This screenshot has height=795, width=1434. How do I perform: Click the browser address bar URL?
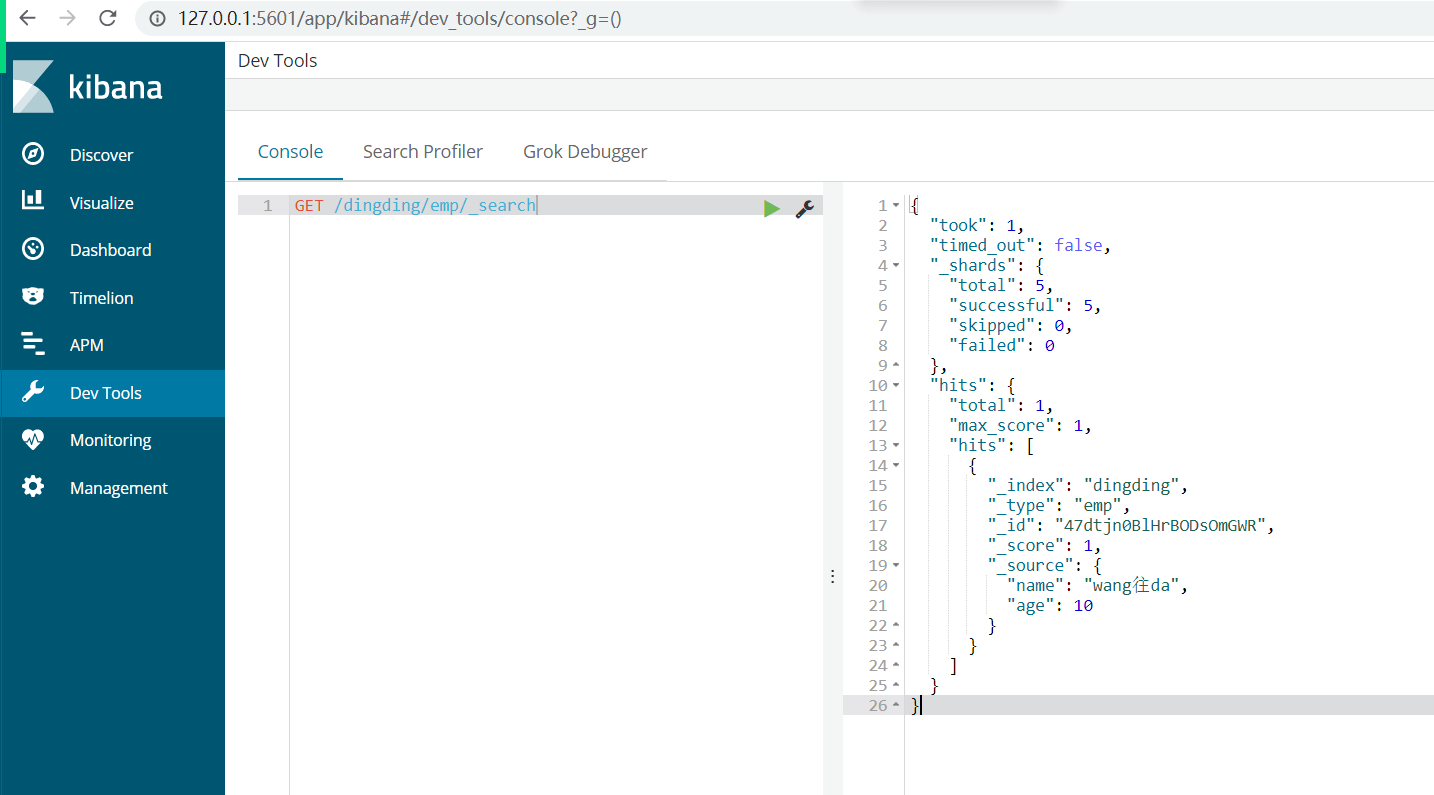tap(399, 18)
